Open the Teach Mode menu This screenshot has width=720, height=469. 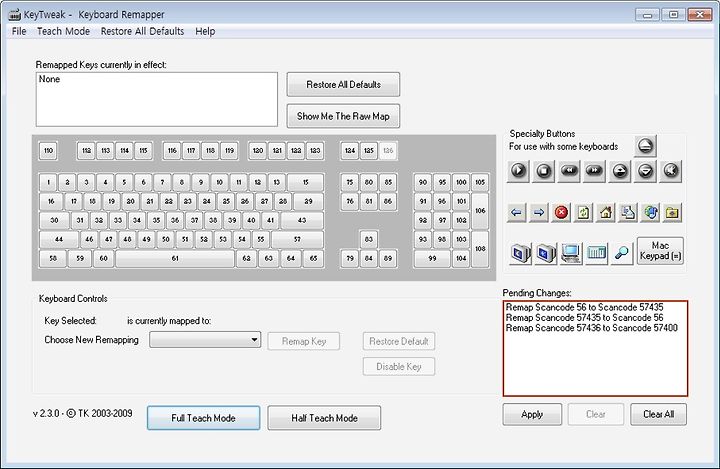click(63, 31)
